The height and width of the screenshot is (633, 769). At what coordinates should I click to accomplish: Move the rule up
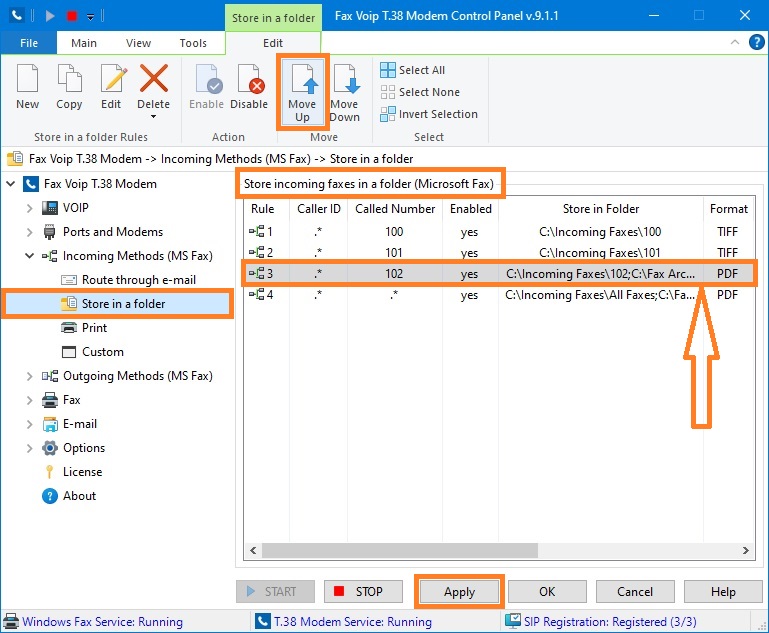[302, 92]
